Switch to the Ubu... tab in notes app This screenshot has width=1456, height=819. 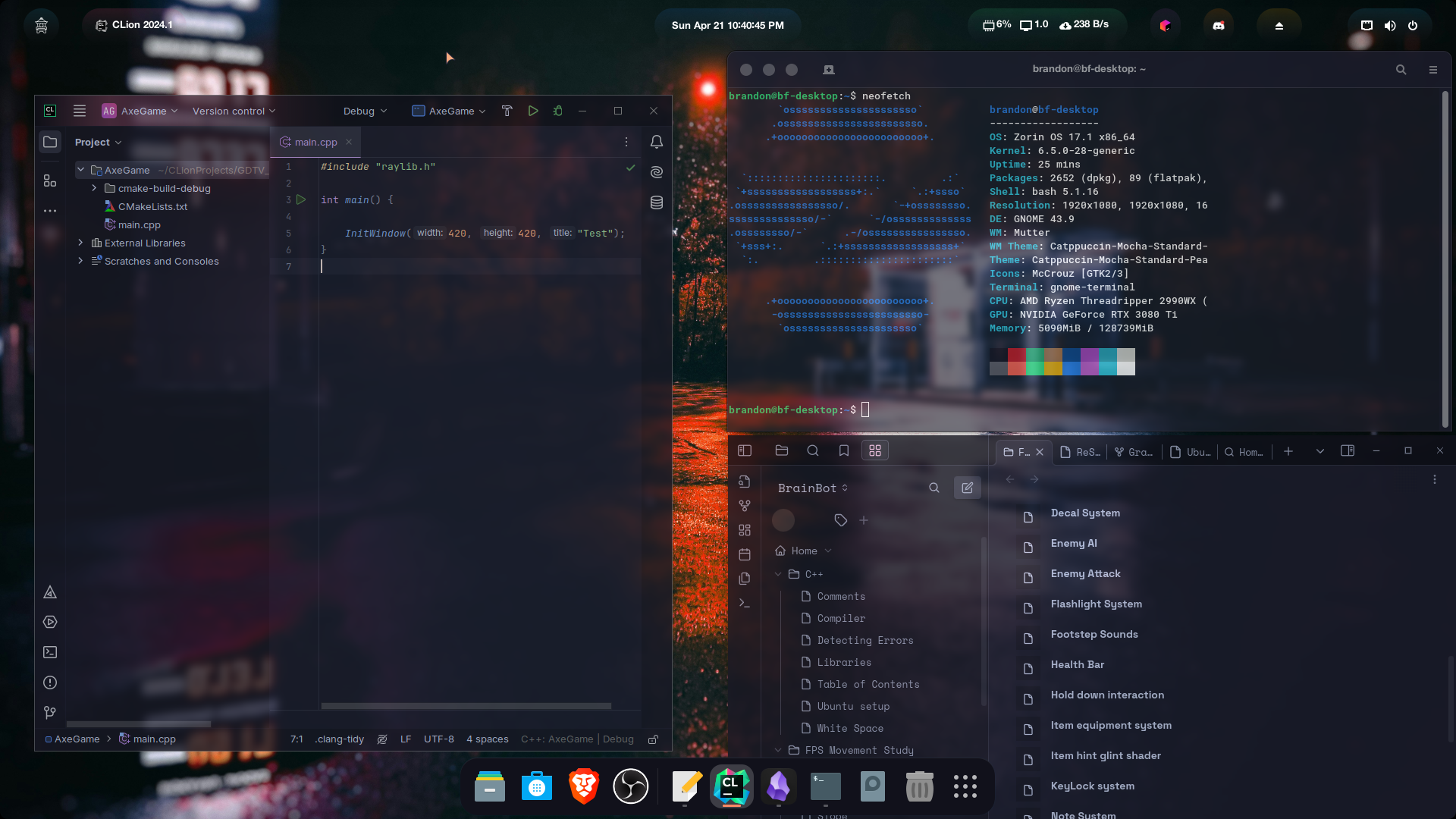point(1190,452)
